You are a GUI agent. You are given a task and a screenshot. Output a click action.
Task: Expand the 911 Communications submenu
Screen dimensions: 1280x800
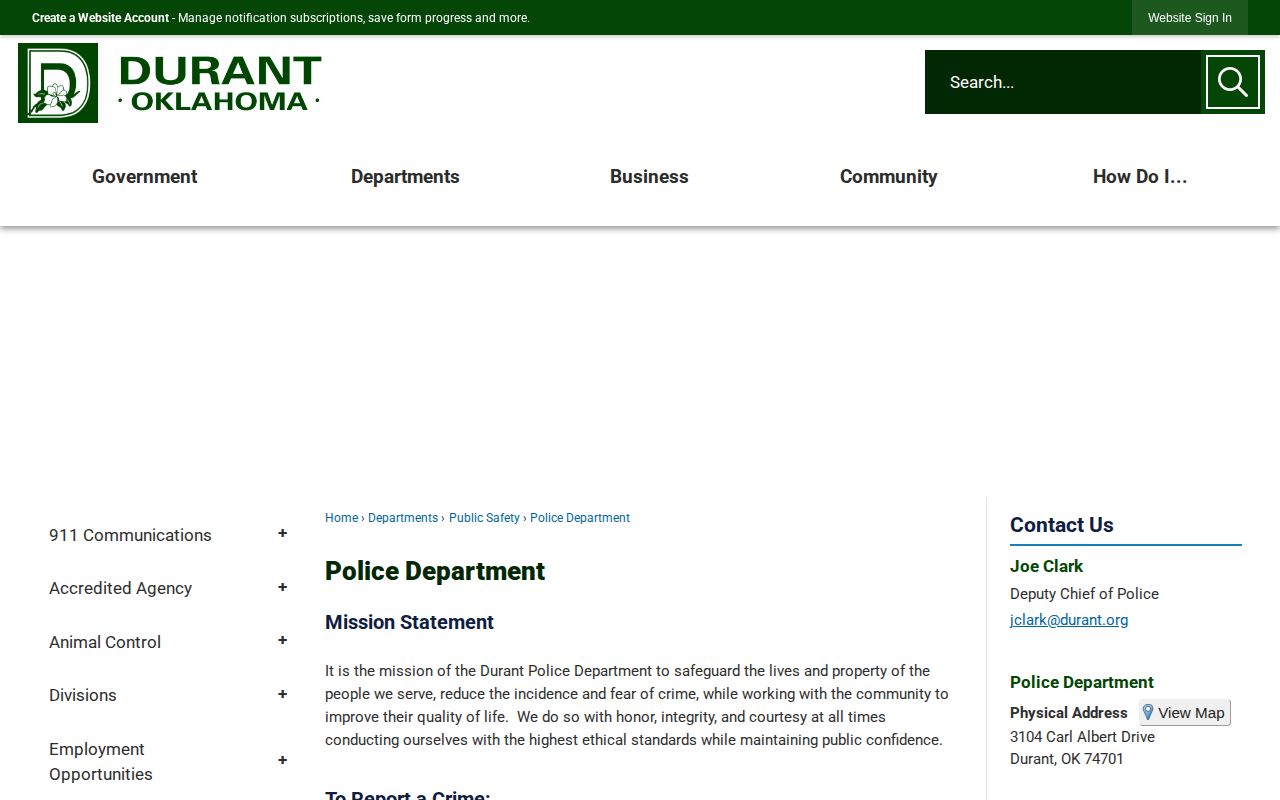282,534
